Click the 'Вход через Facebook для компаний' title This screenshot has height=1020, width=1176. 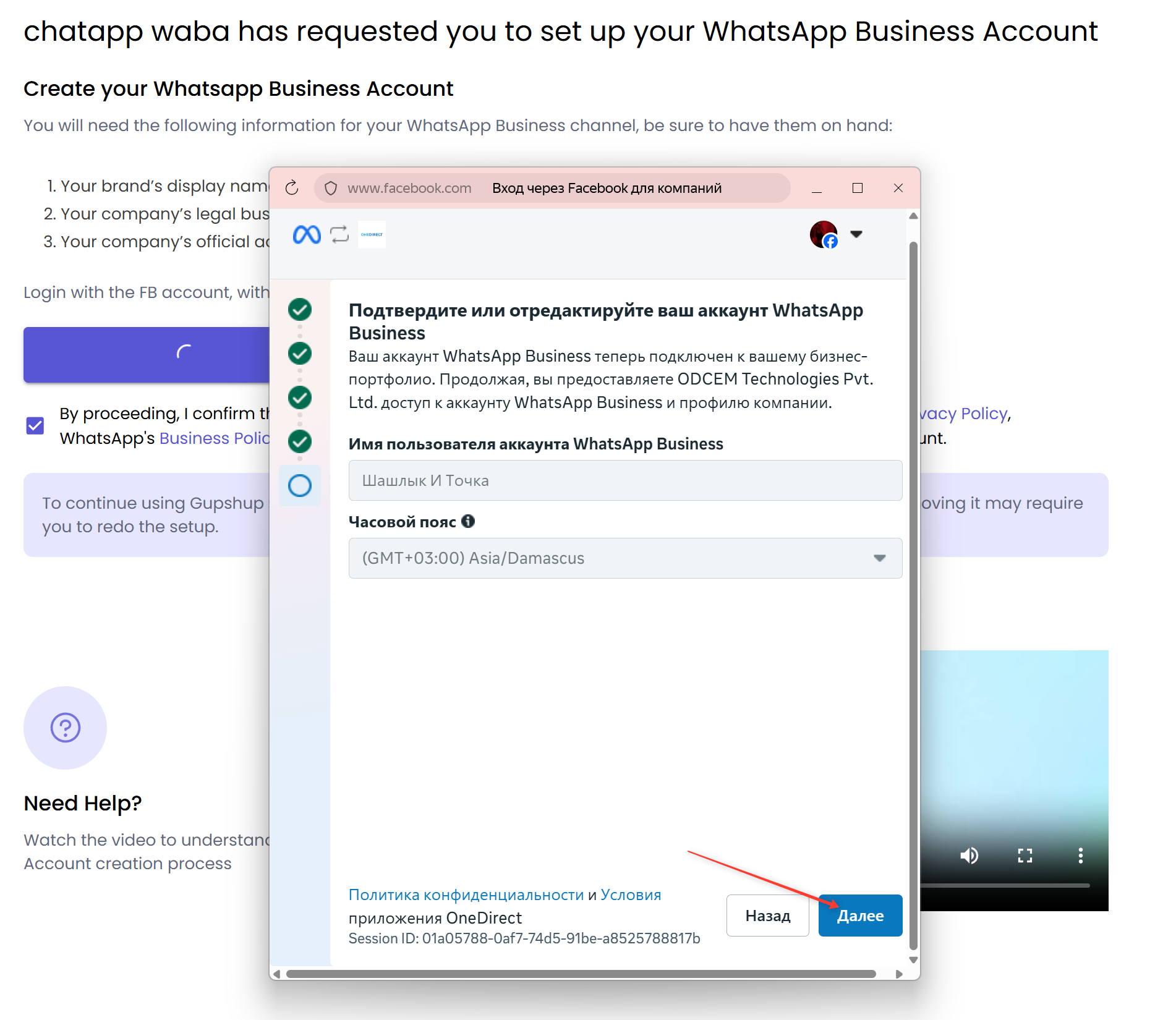click(607, 188)
